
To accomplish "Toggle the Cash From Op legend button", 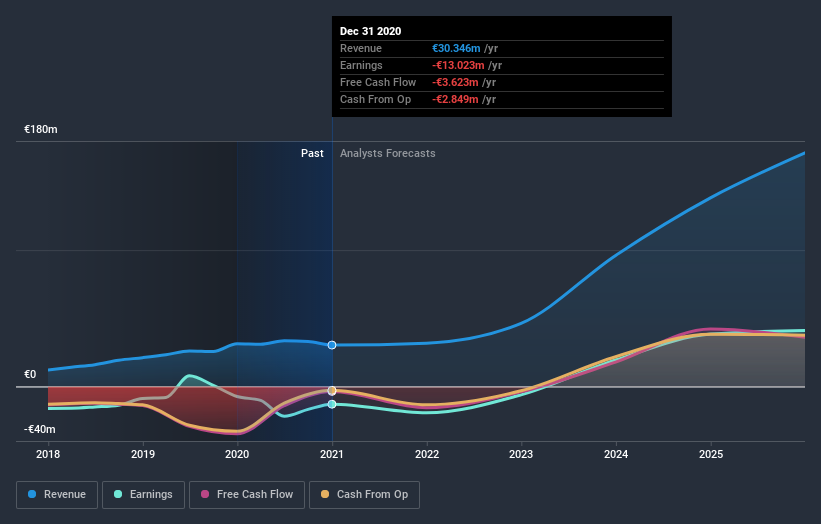I will pyautogui.click(x=364, y=495).
